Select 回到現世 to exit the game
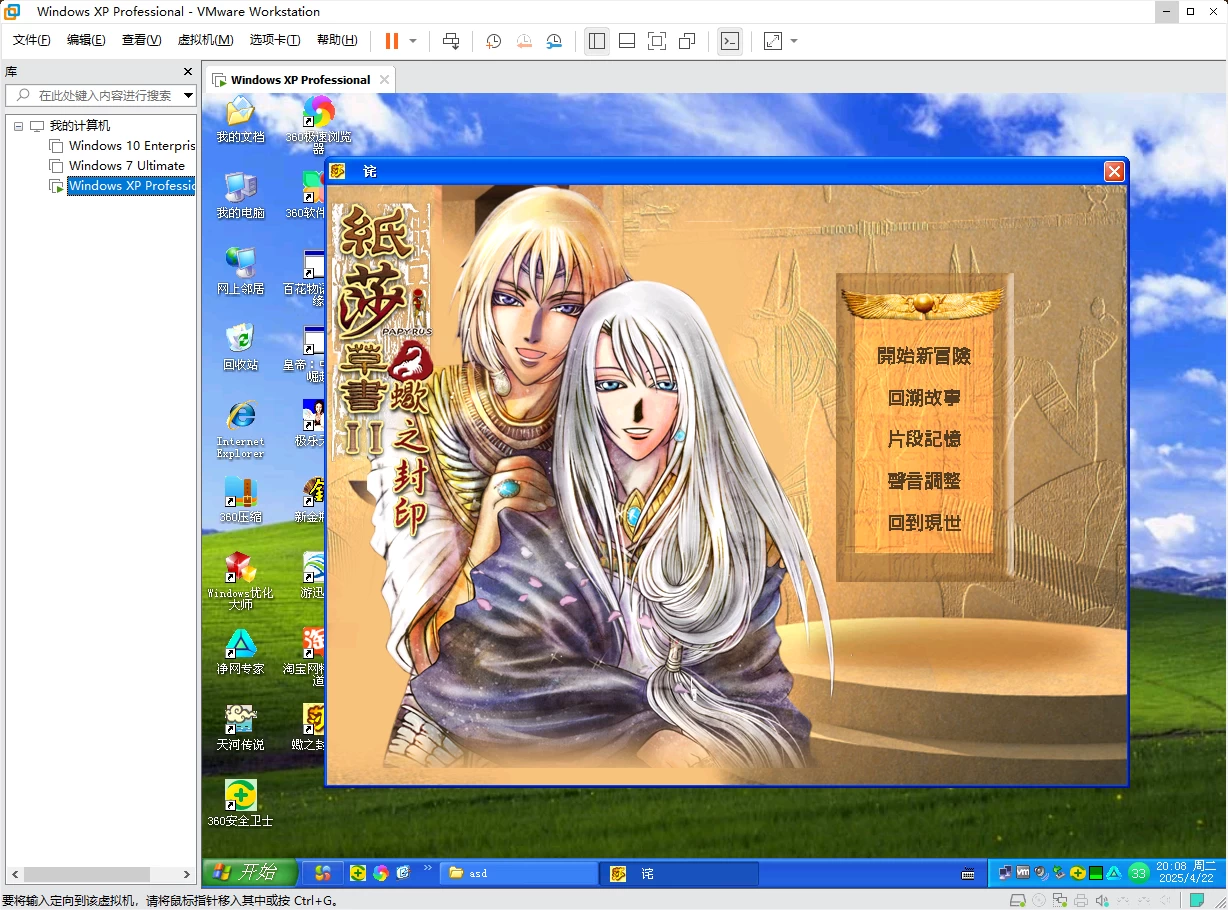 (924, 523)
